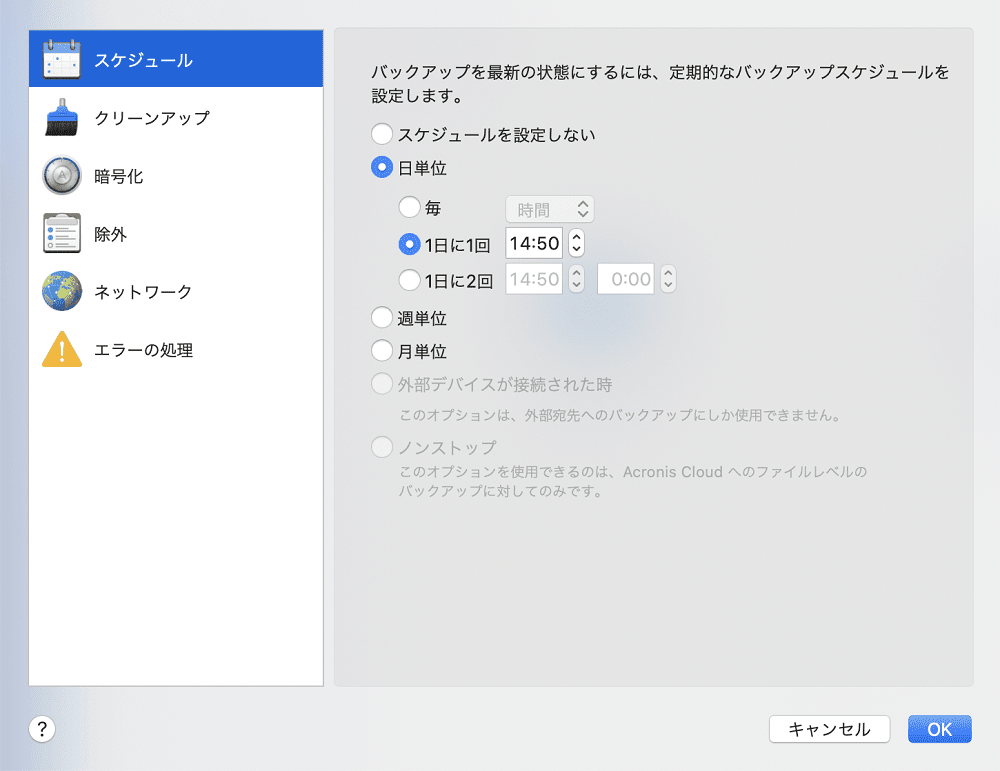
Task: Enable the '1日に2回' twice daily option
Action: 409,280
